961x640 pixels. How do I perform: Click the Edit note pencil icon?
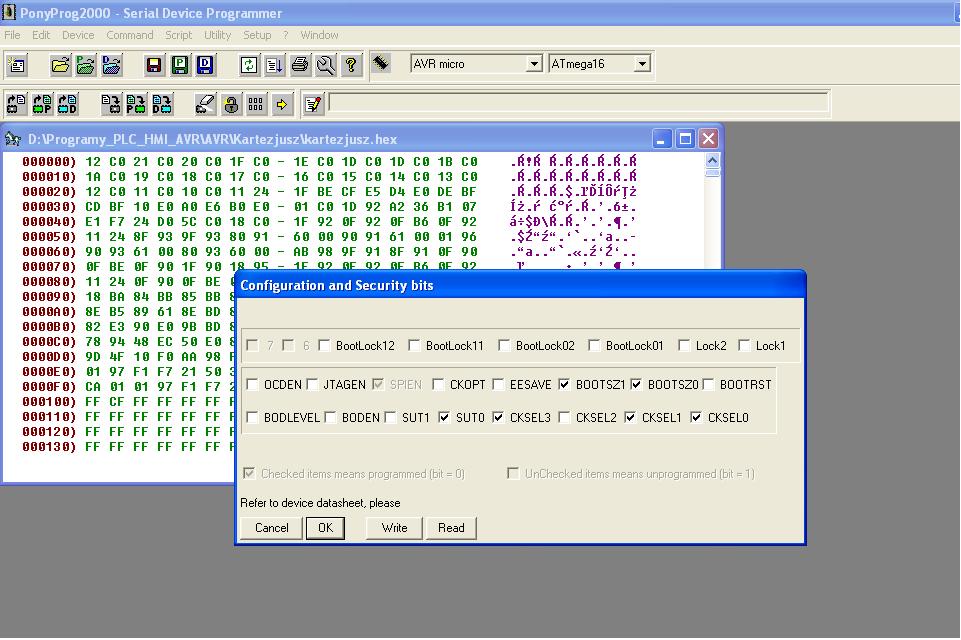pyautogui.click(x=313, y=104)
